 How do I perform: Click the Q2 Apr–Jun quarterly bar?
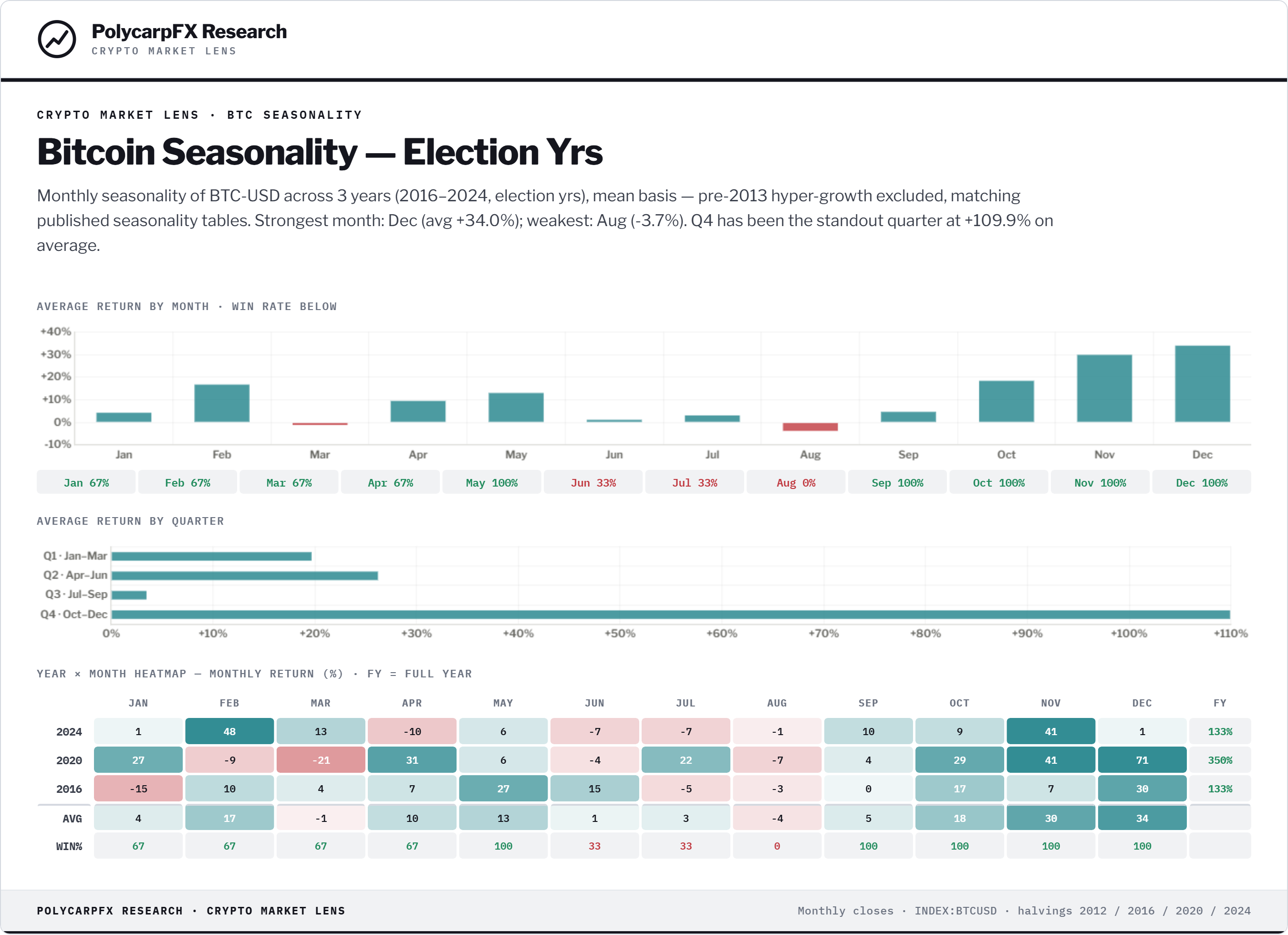[245, 575]
